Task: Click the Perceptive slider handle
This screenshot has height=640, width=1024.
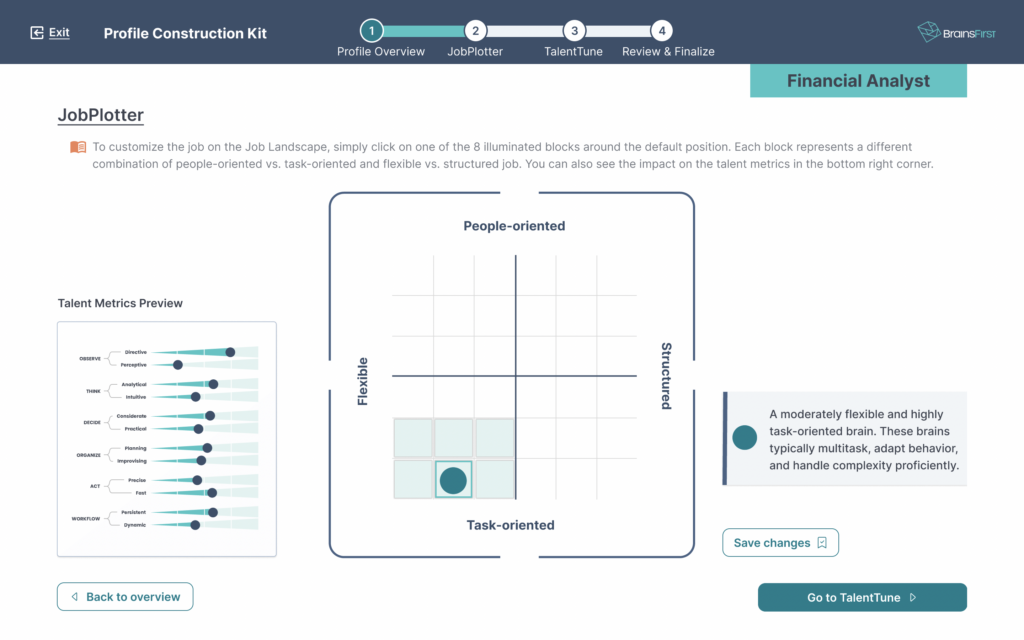Action: (178, 365)
